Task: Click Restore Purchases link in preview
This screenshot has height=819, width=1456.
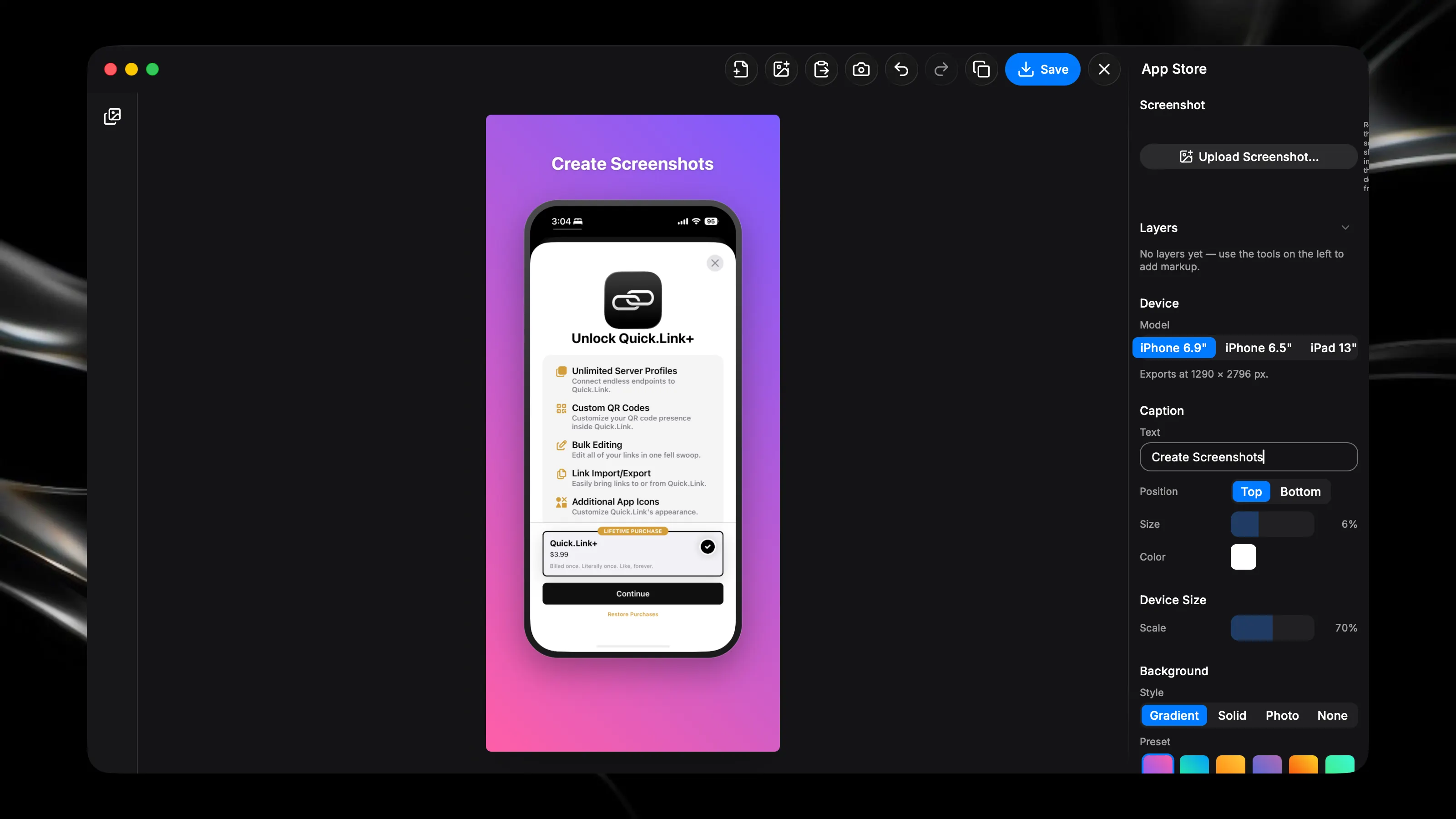Action: [633, 614]
